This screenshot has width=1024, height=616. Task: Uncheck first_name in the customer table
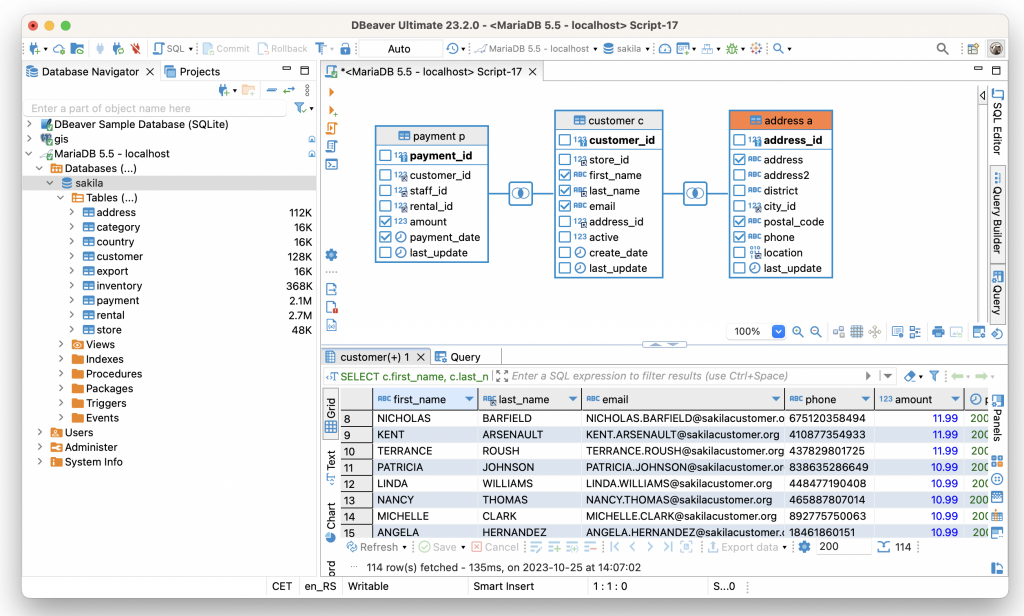pyautogui.click(x=565, y=175)
